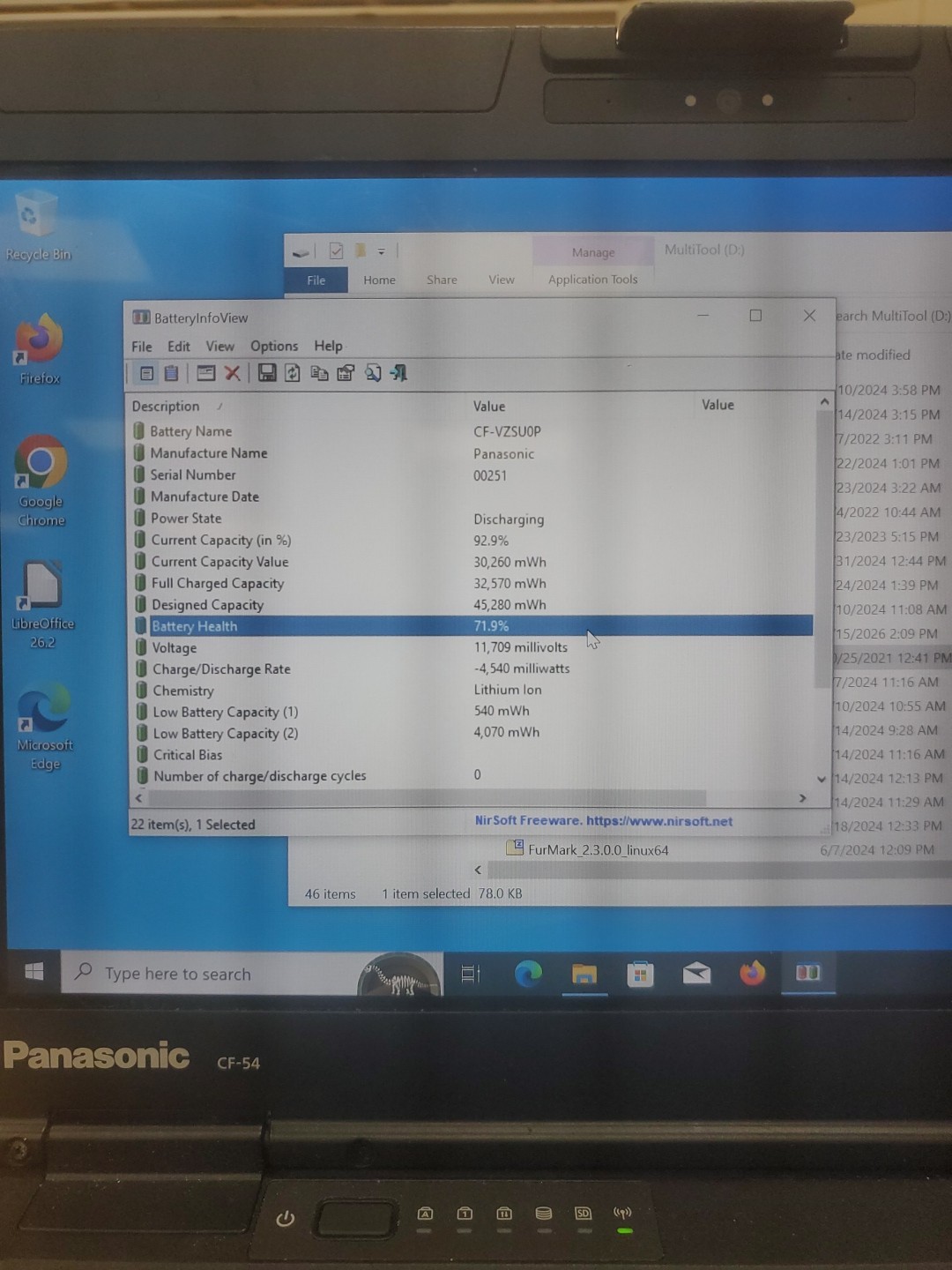Select the Voltage row
The image size is (952, 1270).
click(x=472, y=647)
